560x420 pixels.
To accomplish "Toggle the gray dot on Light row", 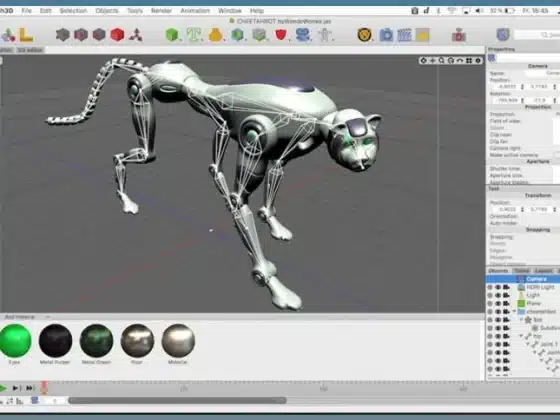I will coord(490,295).
